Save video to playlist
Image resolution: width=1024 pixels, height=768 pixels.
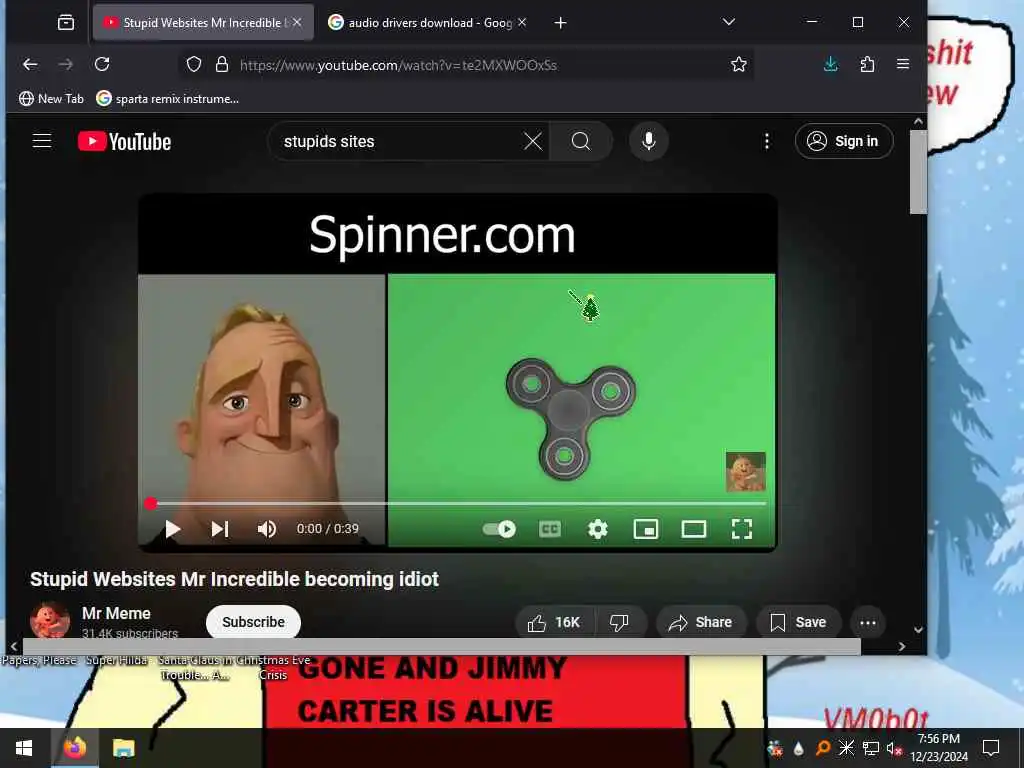(x=798, y=622)
